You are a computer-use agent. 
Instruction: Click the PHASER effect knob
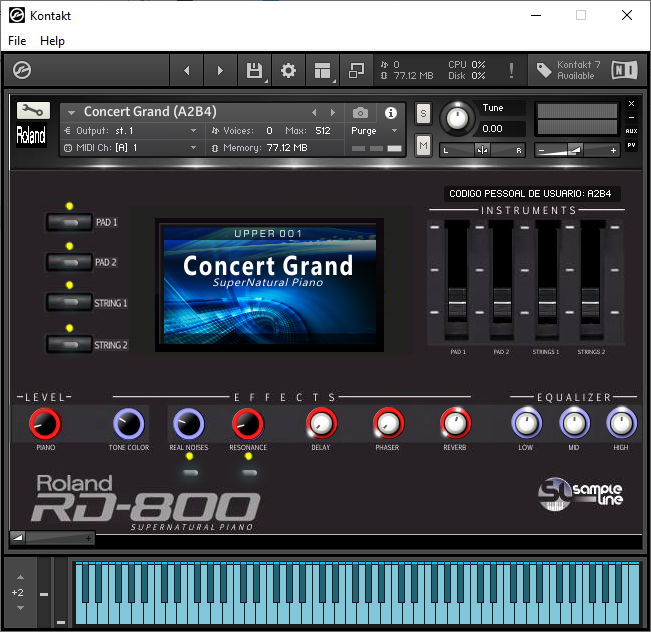pyautogui.click(x=389, y=423)
